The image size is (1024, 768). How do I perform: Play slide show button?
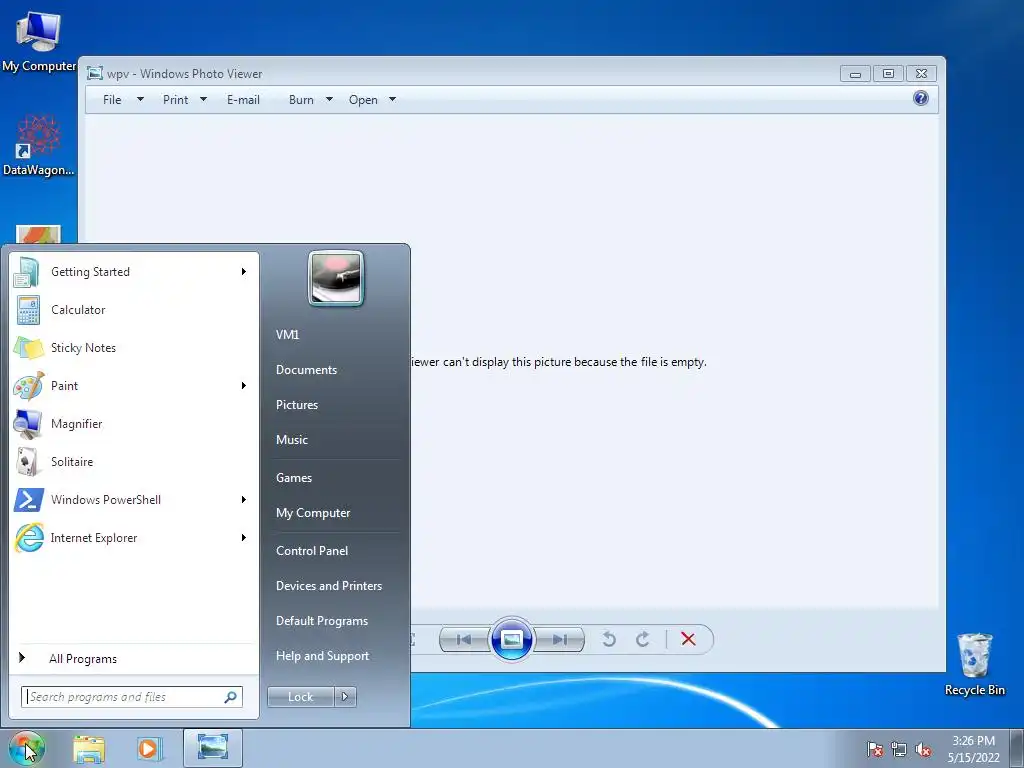click(x=511, y=639)
